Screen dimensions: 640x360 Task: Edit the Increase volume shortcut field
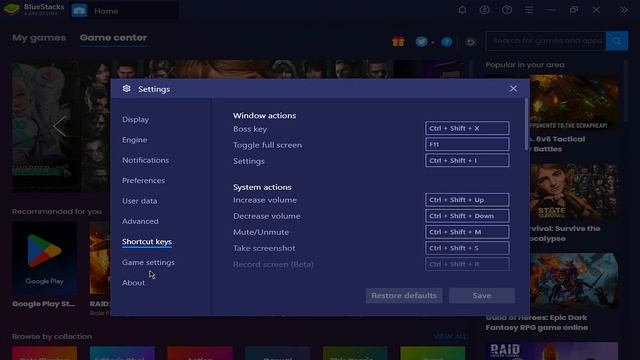pos(467,200)
